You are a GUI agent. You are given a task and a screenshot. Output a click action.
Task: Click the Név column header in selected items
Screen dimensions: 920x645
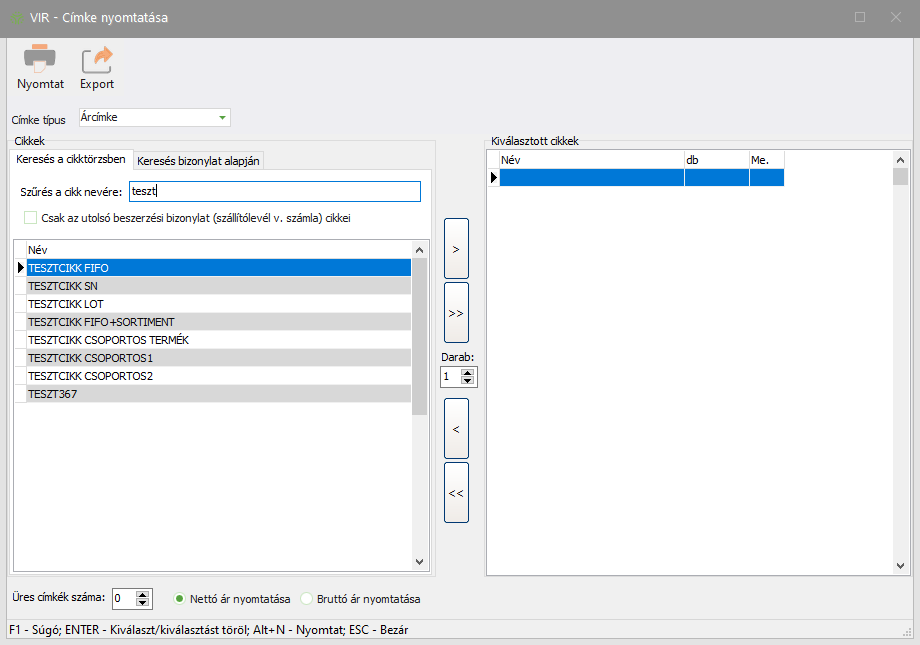coord(590,159)
